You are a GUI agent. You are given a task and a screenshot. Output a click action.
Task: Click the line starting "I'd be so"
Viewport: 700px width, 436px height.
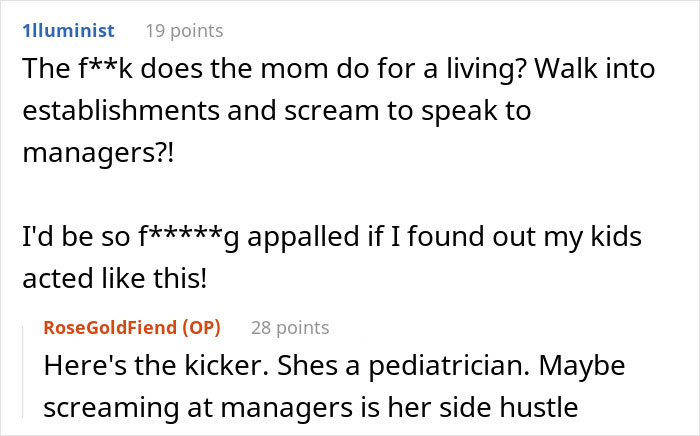332,237
